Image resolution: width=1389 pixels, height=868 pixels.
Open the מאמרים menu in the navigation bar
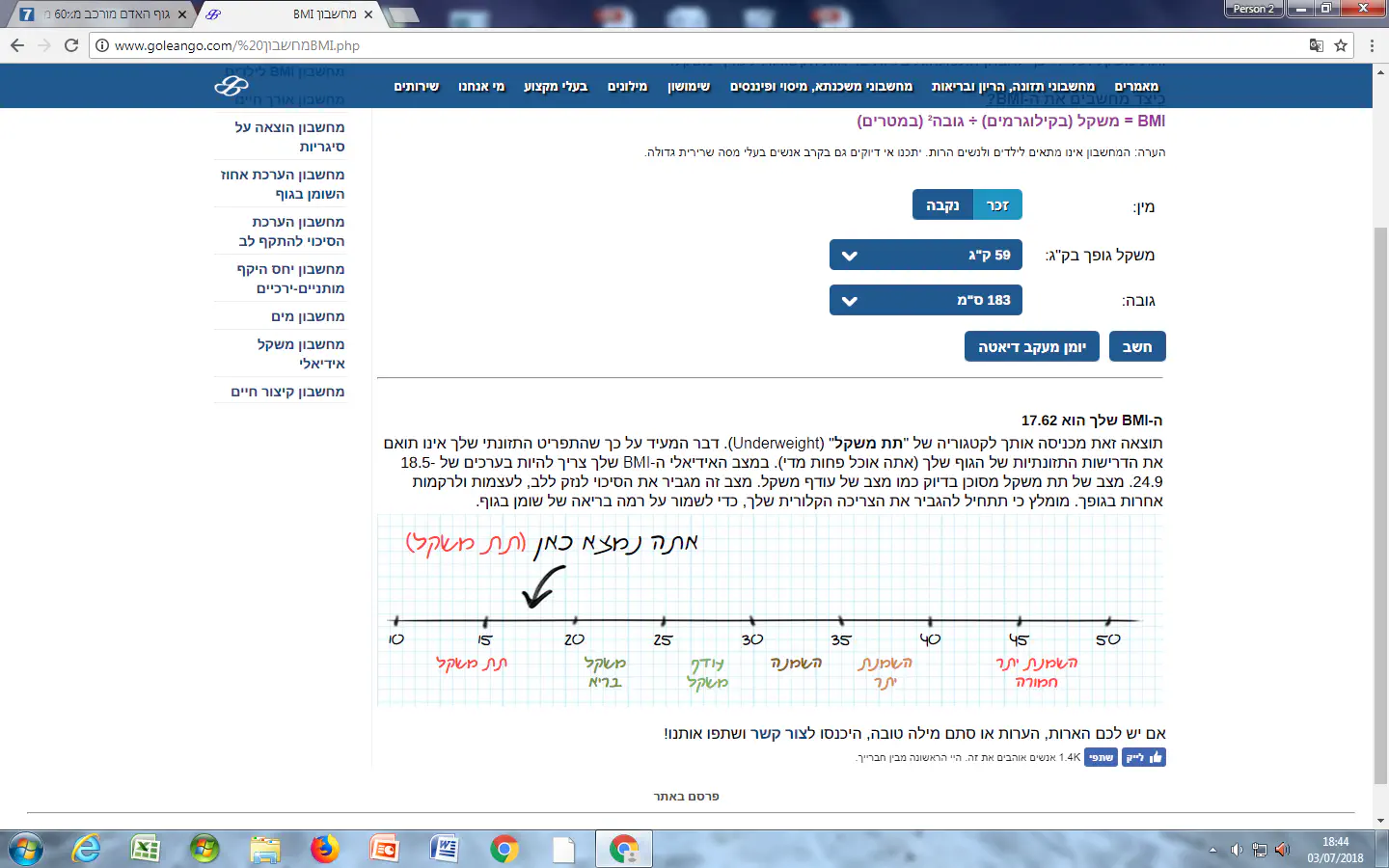click(x=1136, y=87)
